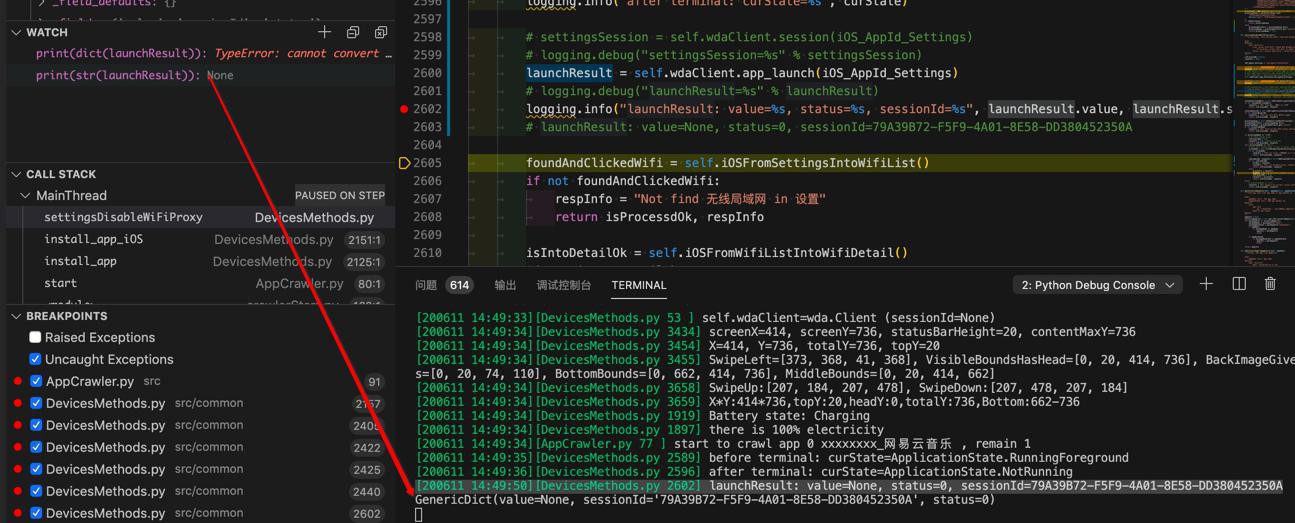Switch to the 输出 (Output) tab
Screen dimensions: 1295x523
[506, 285]
